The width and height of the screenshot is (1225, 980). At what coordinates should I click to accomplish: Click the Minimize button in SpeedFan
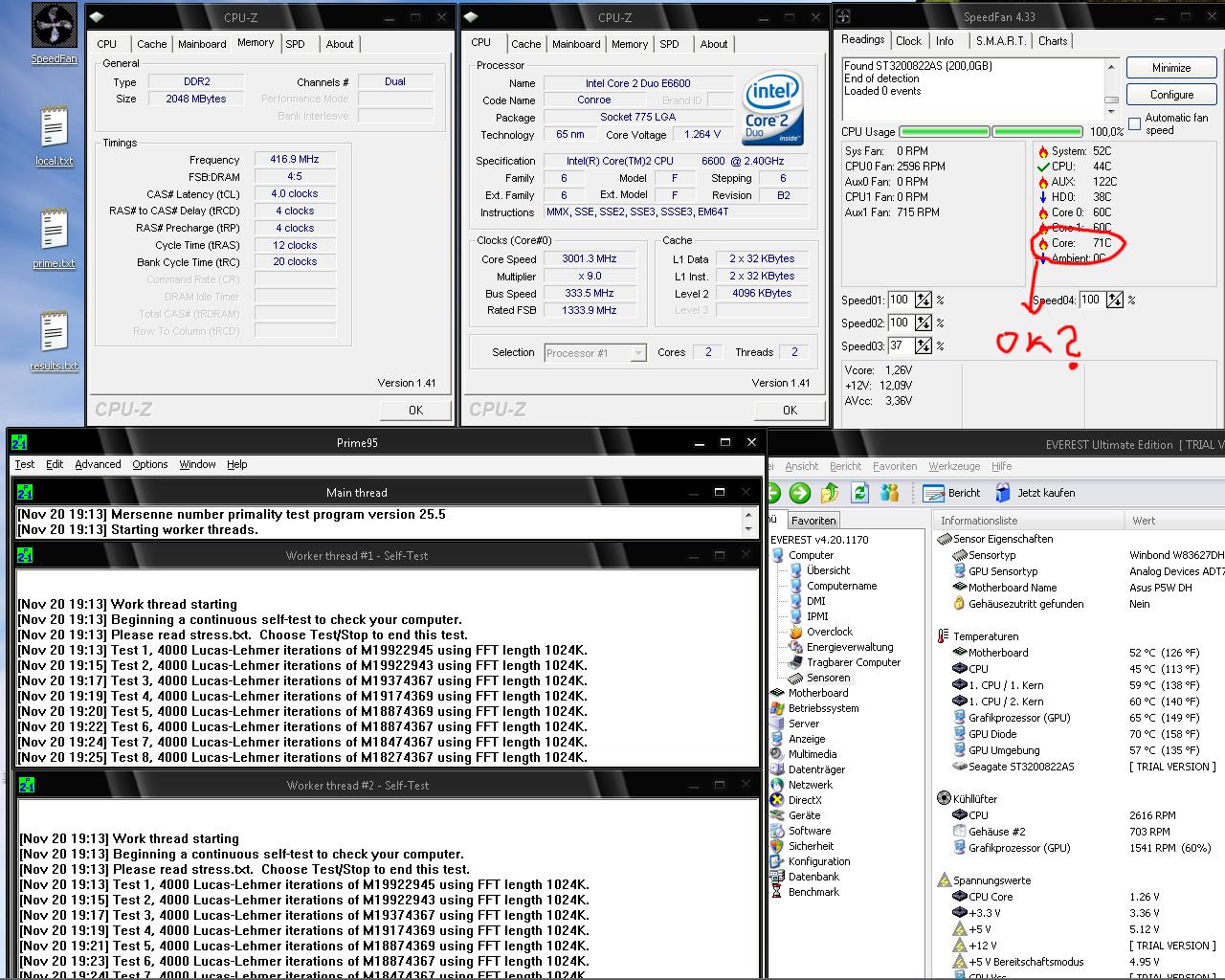(x=1171, y=68)
